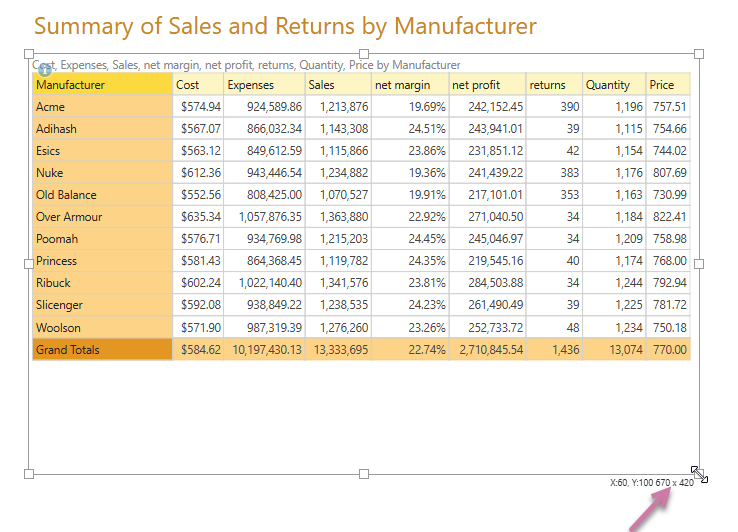The height and width of the screenshot is (532, 738).
Task: Click Esics net profit 231,851.12
Action: point(496,151)
